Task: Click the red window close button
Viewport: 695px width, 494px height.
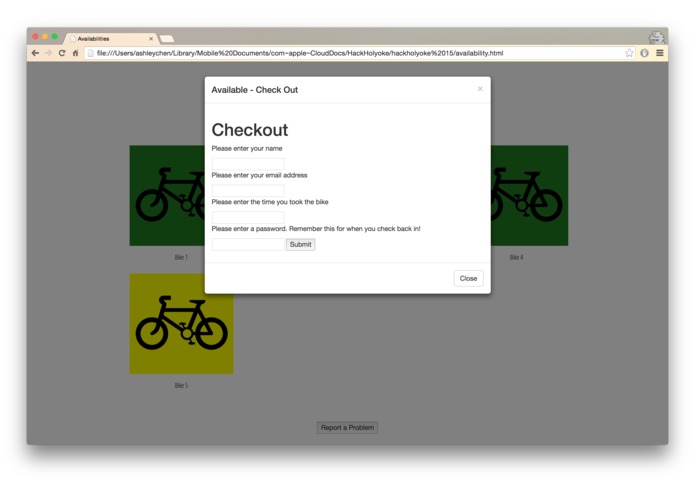Action: point(35,37)
